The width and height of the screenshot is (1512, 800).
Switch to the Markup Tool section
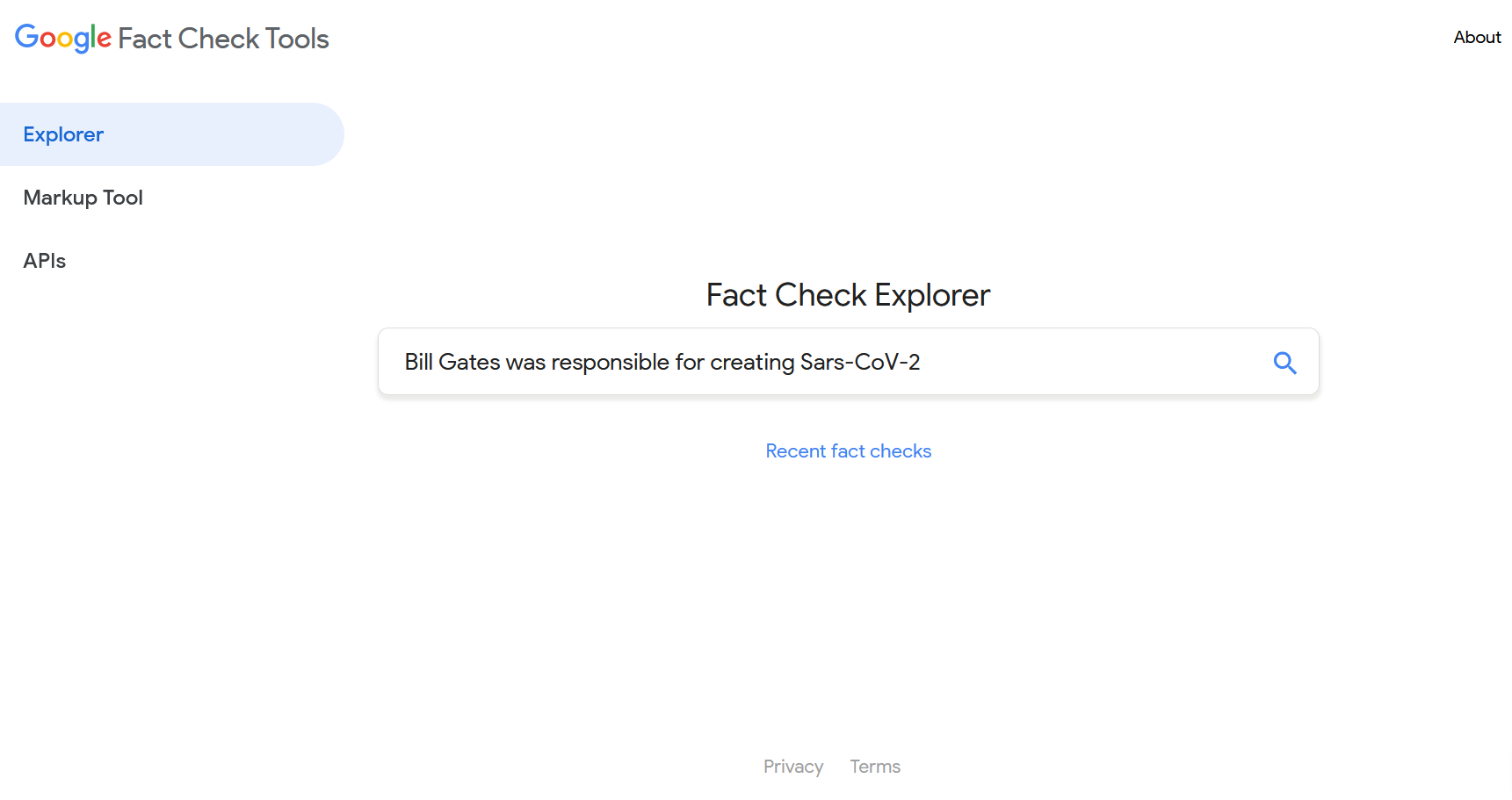(83, 198)
